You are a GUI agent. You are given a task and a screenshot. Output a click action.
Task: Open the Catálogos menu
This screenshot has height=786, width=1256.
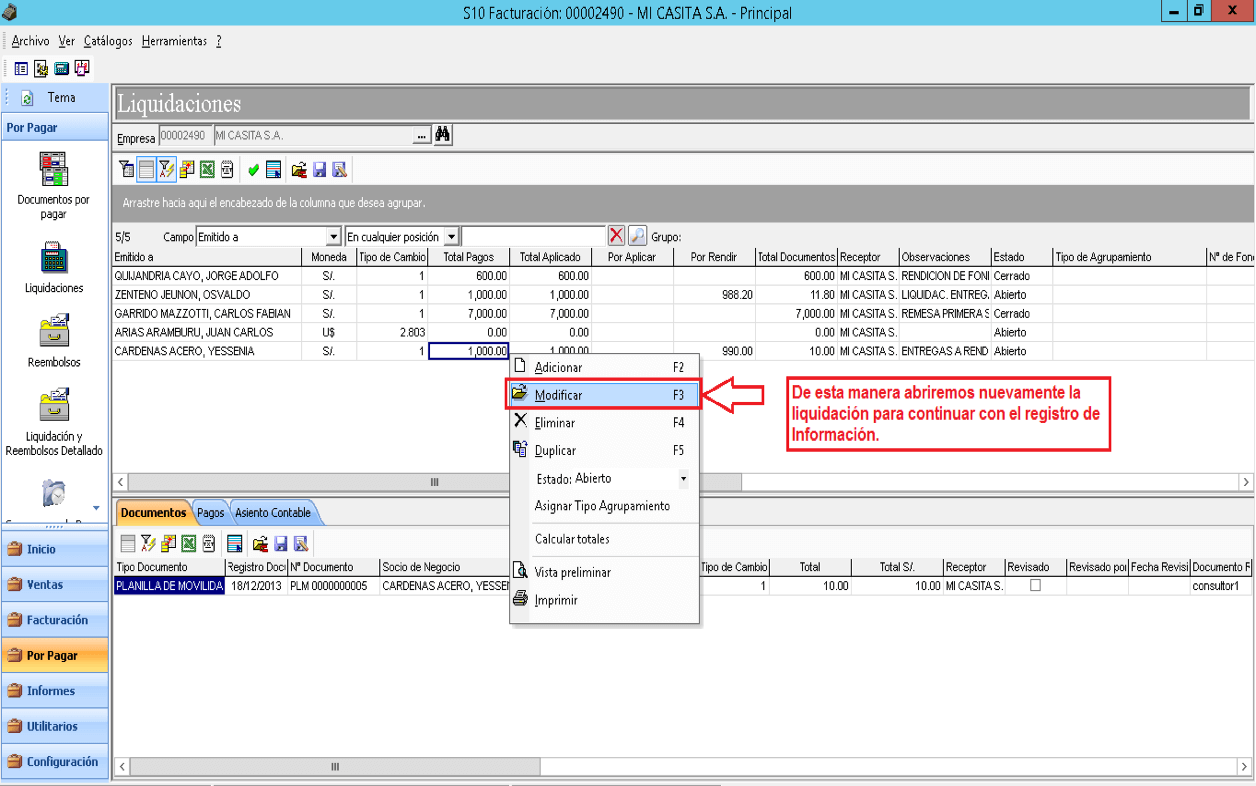(x=108, y=41)
